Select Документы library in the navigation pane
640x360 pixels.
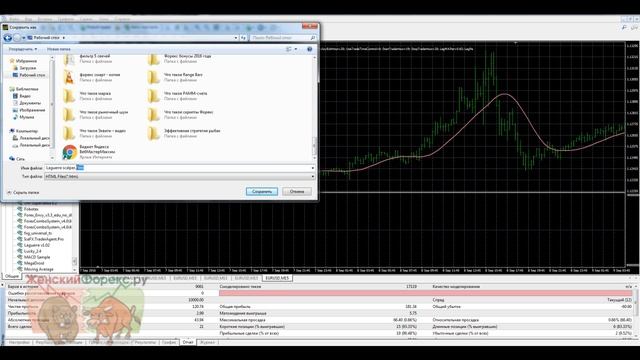tap(27, 103)
